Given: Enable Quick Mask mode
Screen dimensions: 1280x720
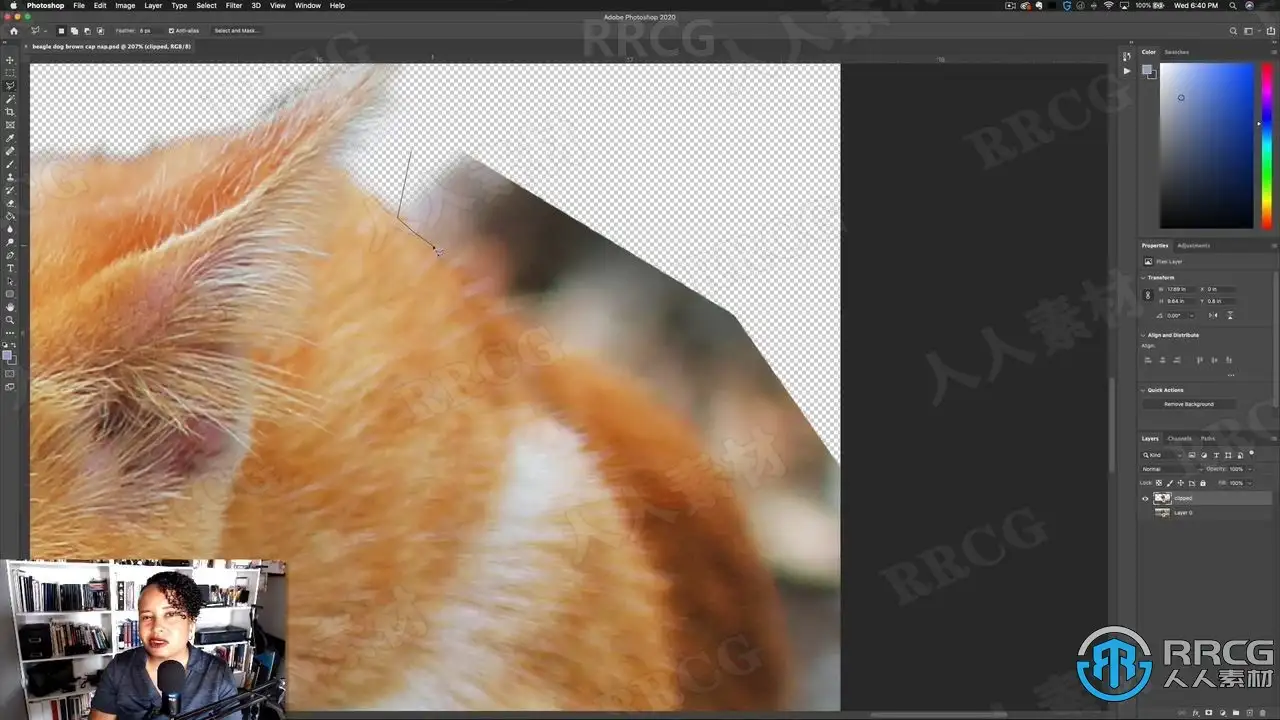Looking at the screenshot, I should [10, 374].
